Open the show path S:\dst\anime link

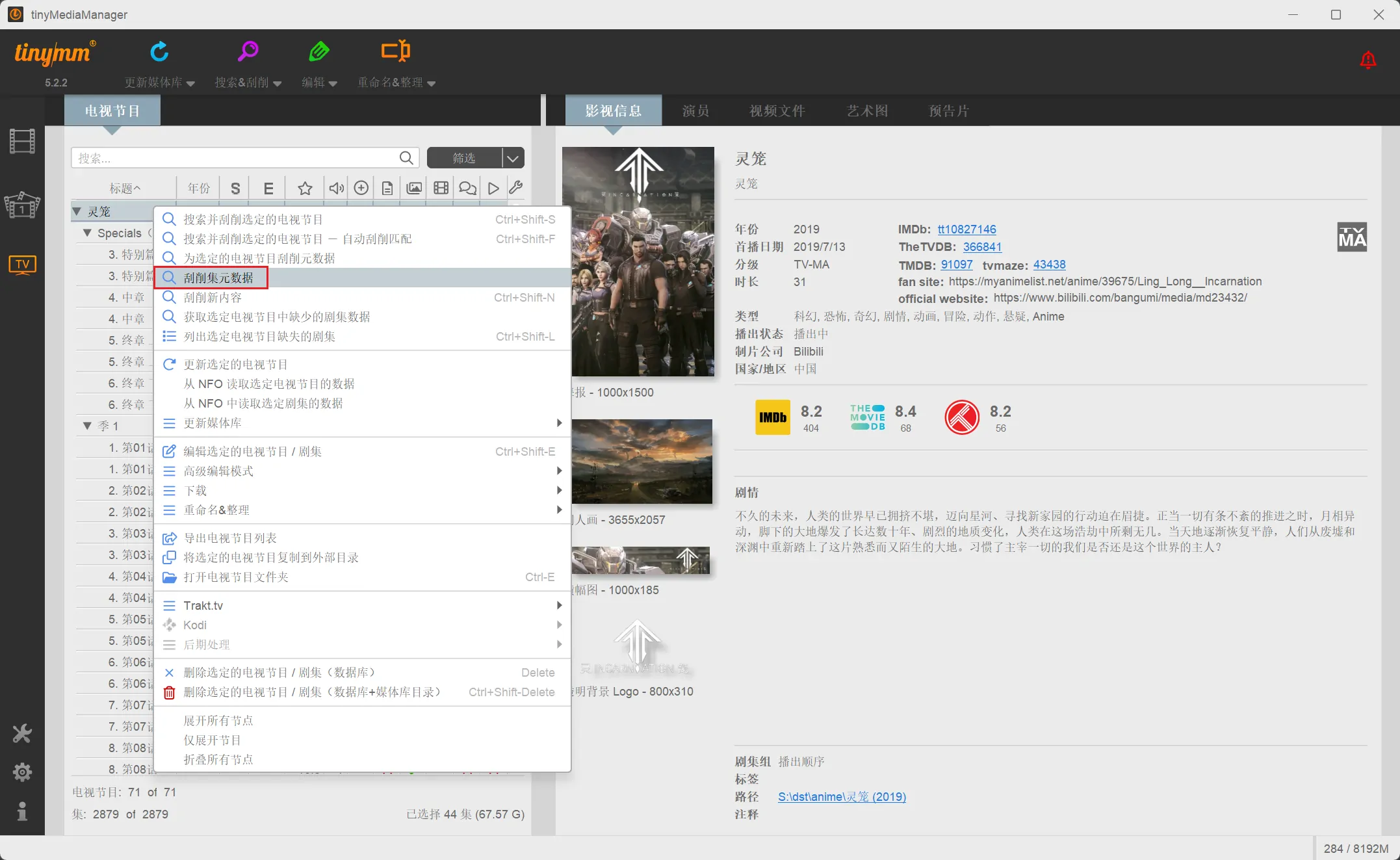[842, 797]
